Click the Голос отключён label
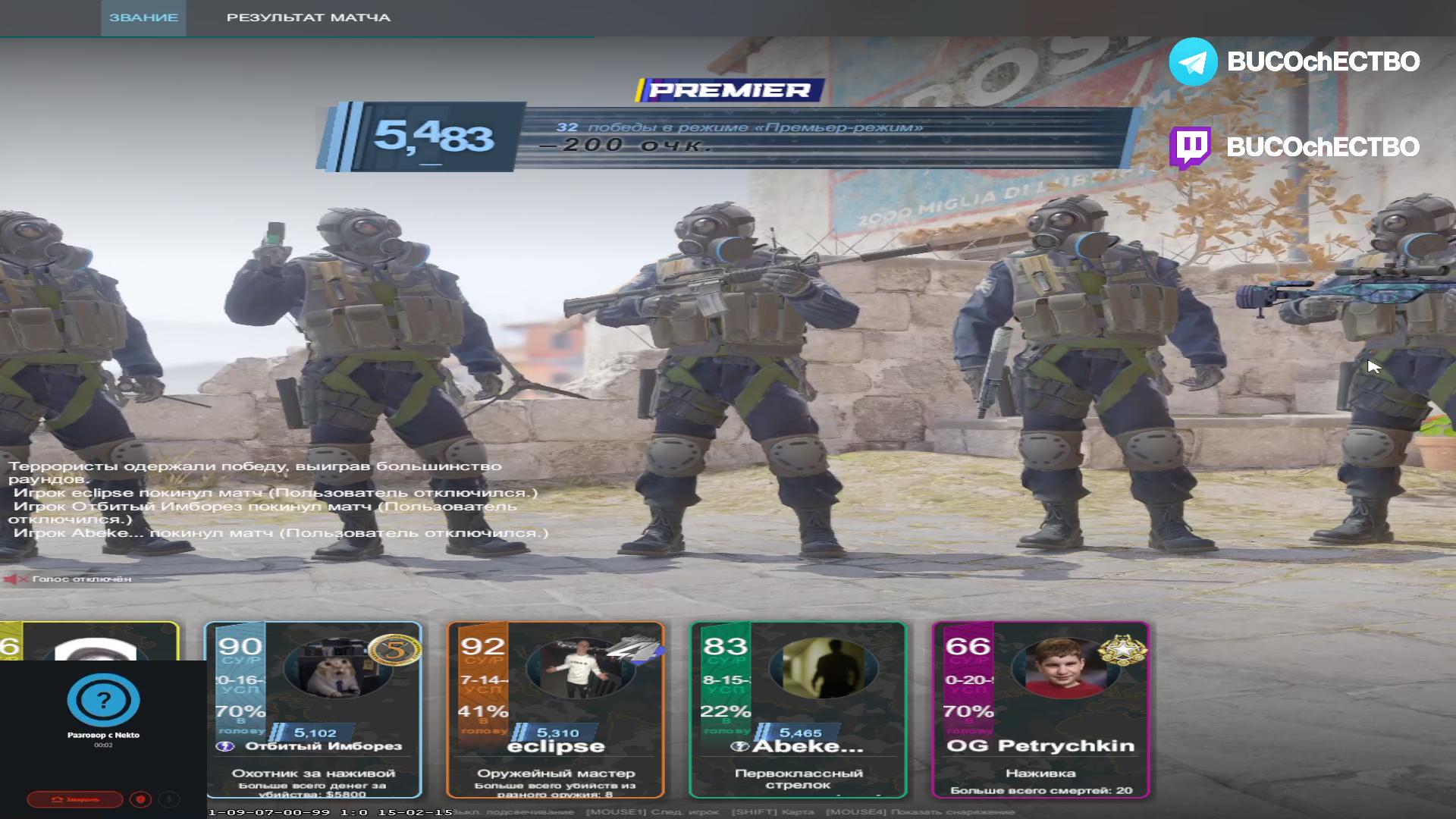 click(82, 579)
